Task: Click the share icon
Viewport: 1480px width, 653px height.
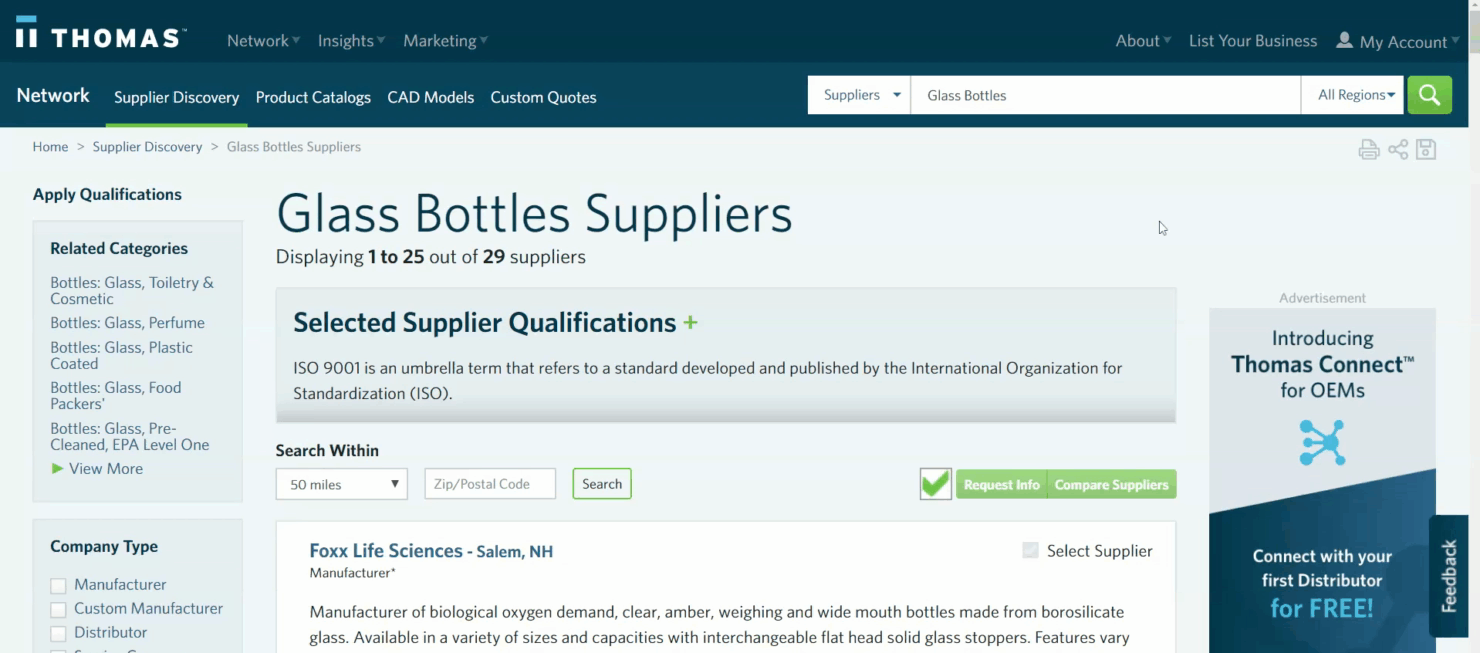Action: point(1398,150)
